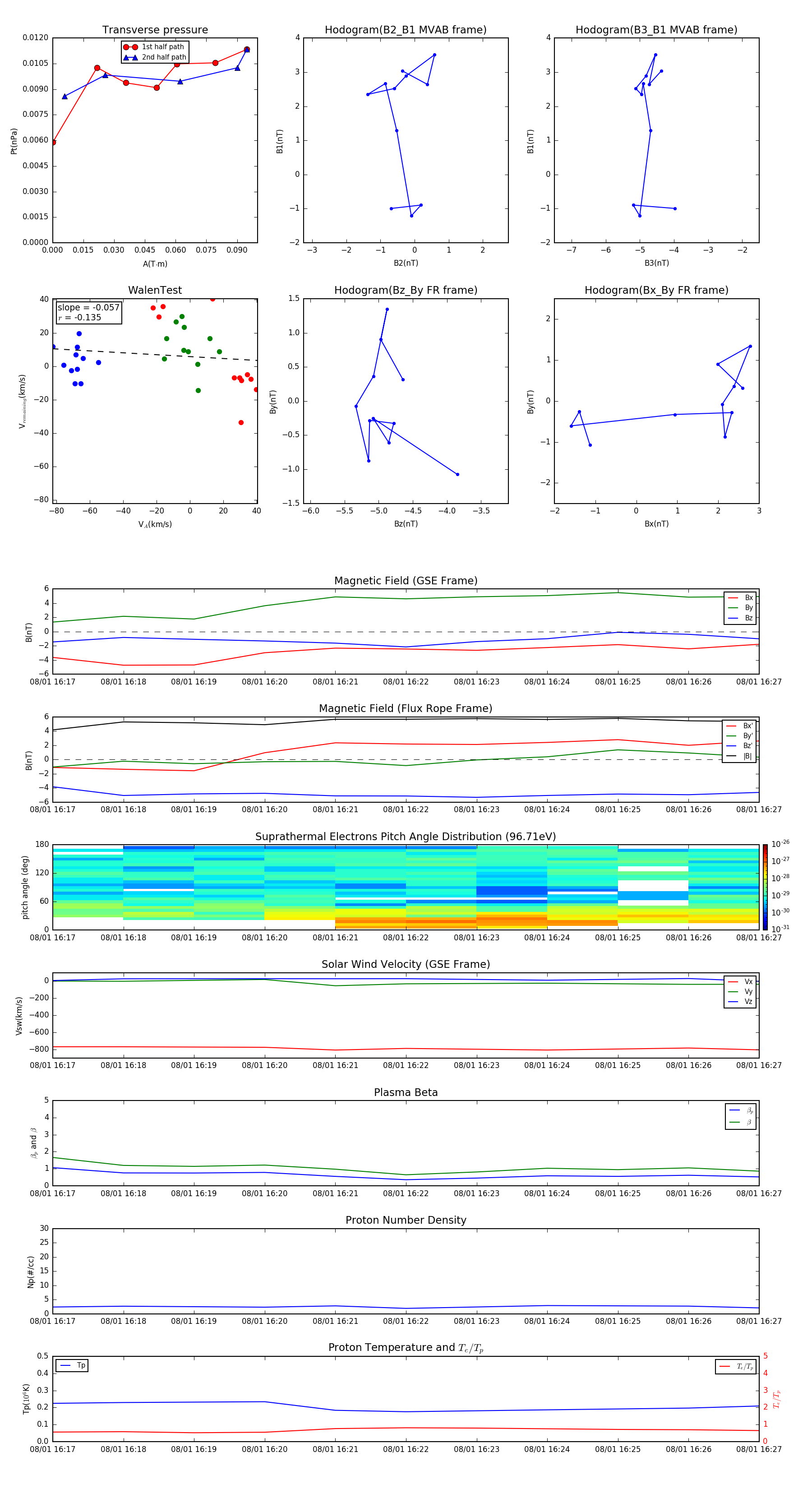The image size is (812, 1489).
Task: Click 'Vz' in the solar wind legend
Action: click(x=748, y=1002)
